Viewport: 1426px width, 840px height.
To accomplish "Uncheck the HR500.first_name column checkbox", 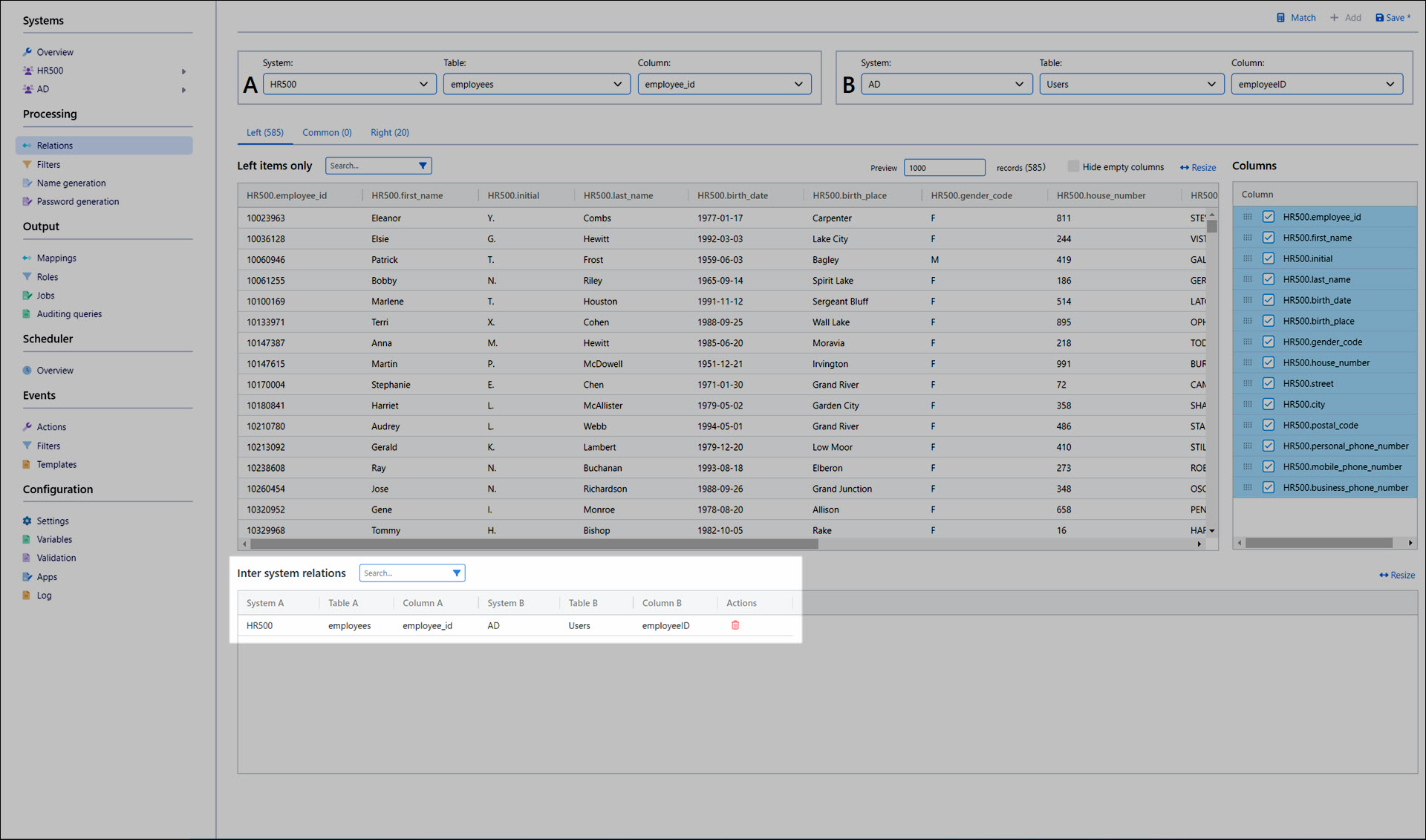I will pos(1269,238).
